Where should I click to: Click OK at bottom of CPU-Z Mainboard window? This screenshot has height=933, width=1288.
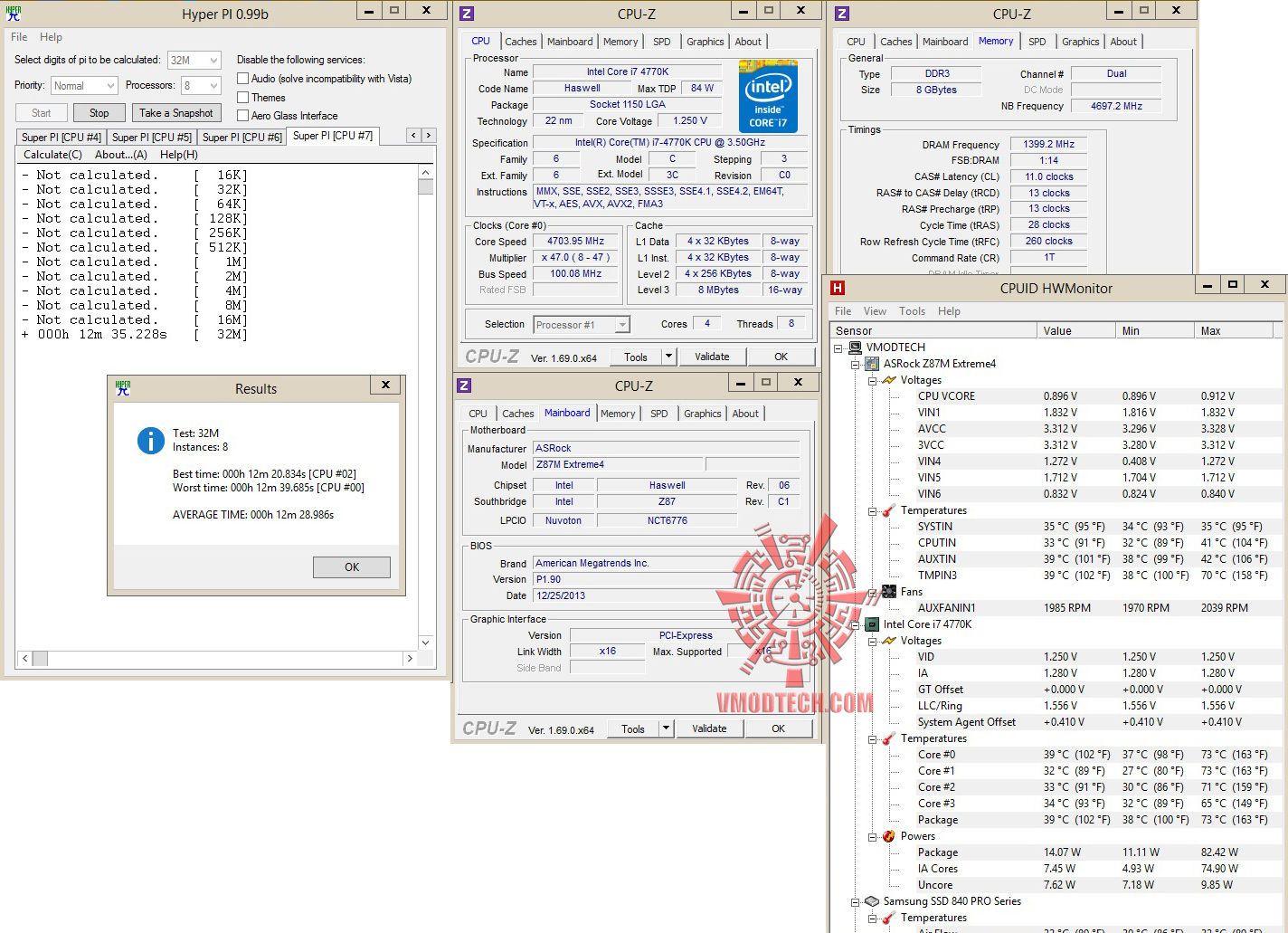[x=778, y=728]
